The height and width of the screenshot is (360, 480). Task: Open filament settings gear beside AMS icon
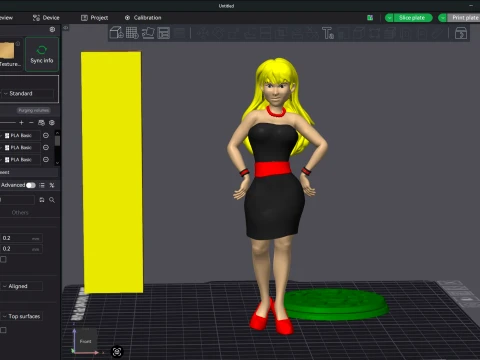coord(52,123)
